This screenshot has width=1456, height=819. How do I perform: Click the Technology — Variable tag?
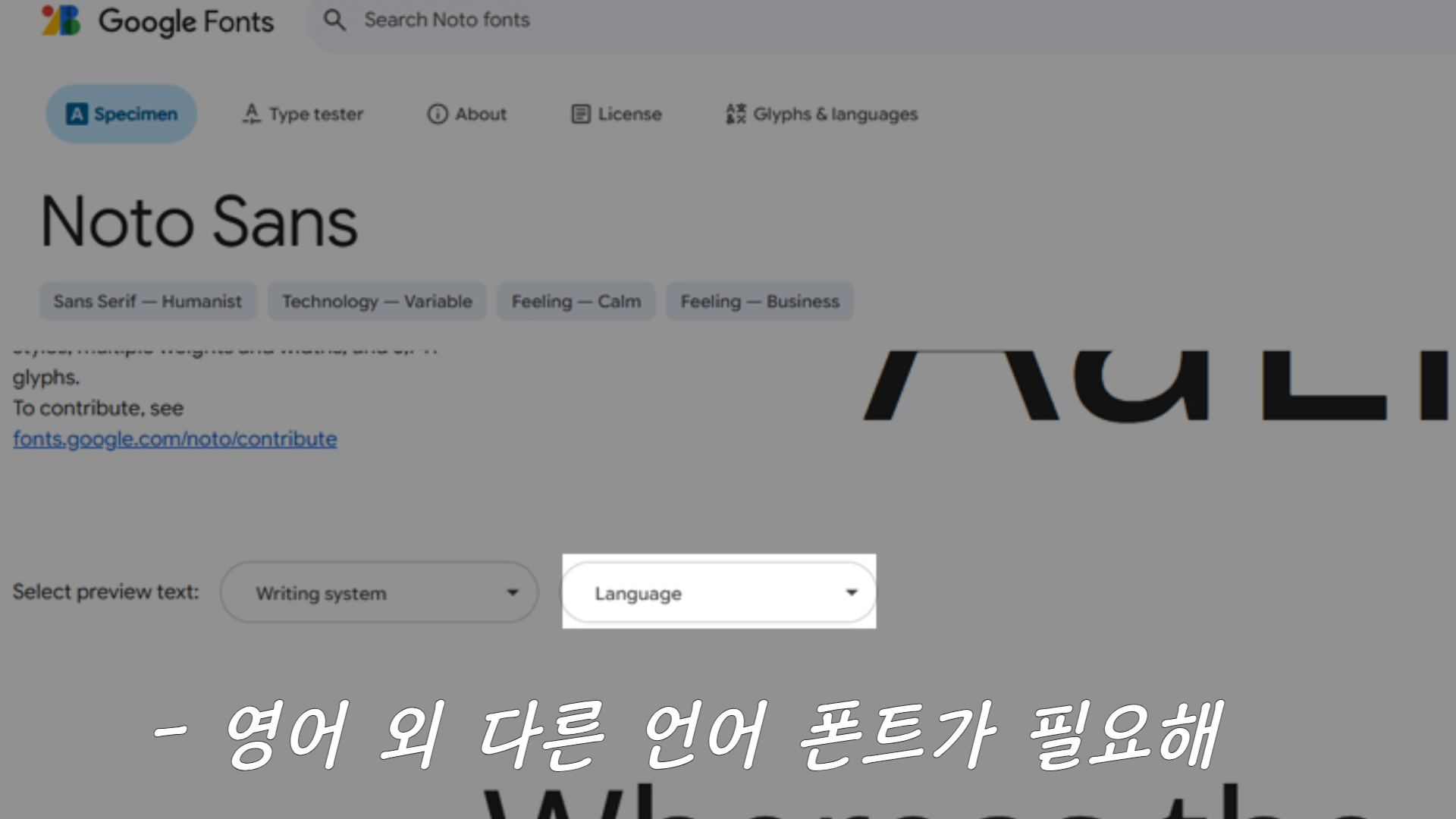point(377,301)
